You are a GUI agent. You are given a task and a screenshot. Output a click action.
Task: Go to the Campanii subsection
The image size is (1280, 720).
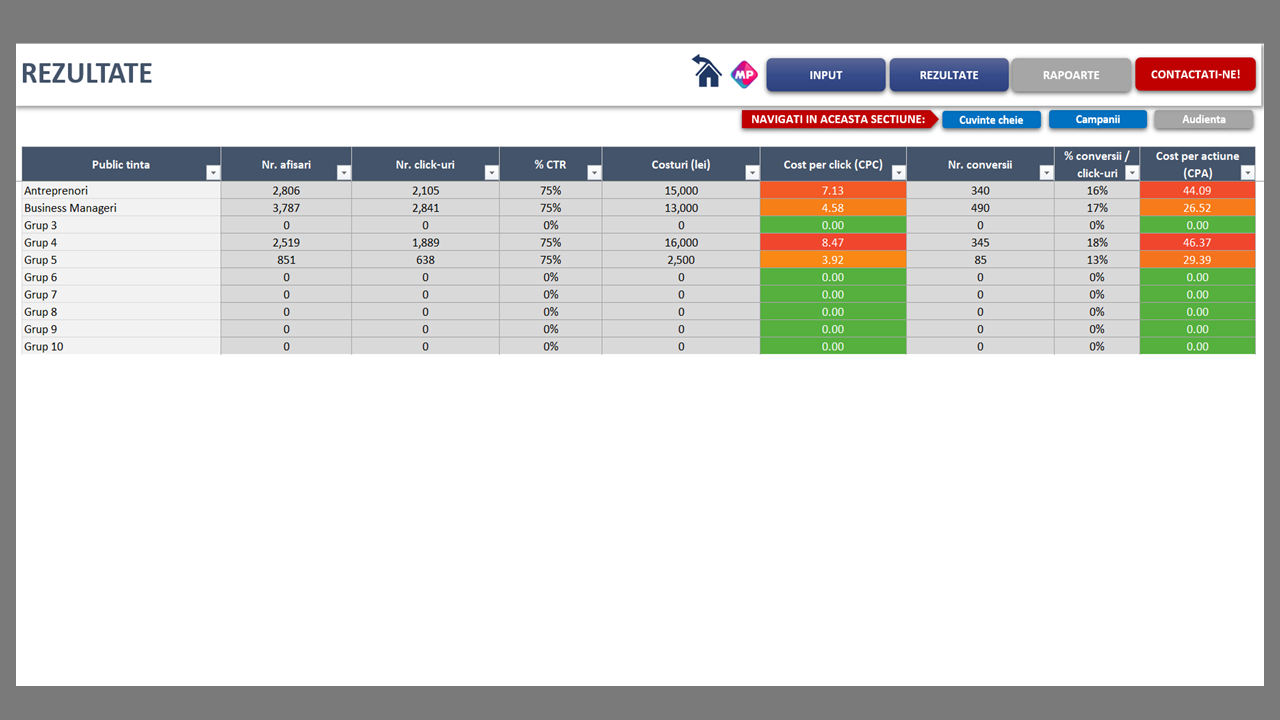click(x=1097, y=120)
